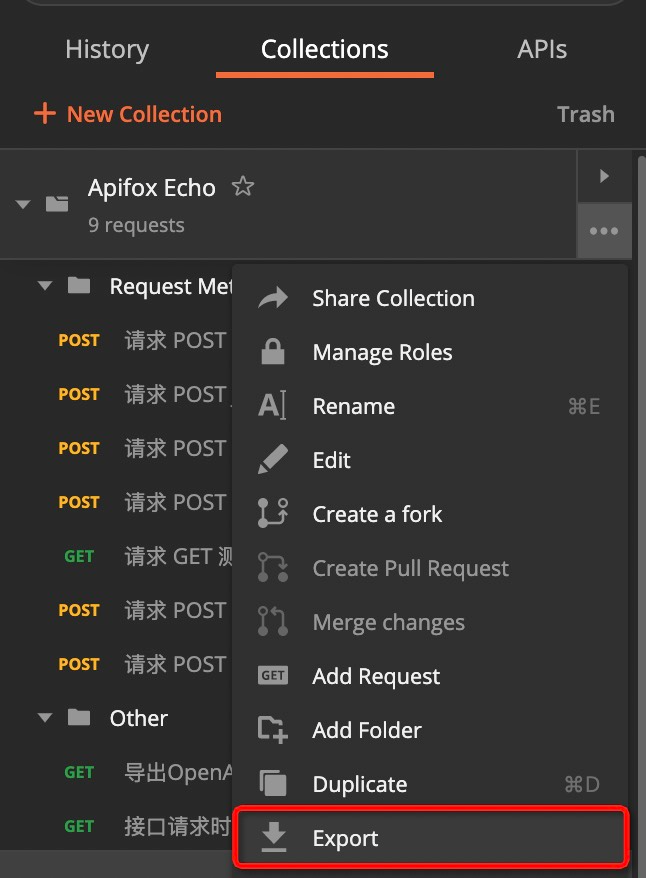The width and height of the screenshot is (646, 878).
Task: Switch to the History tab
Action: [107, 49]
